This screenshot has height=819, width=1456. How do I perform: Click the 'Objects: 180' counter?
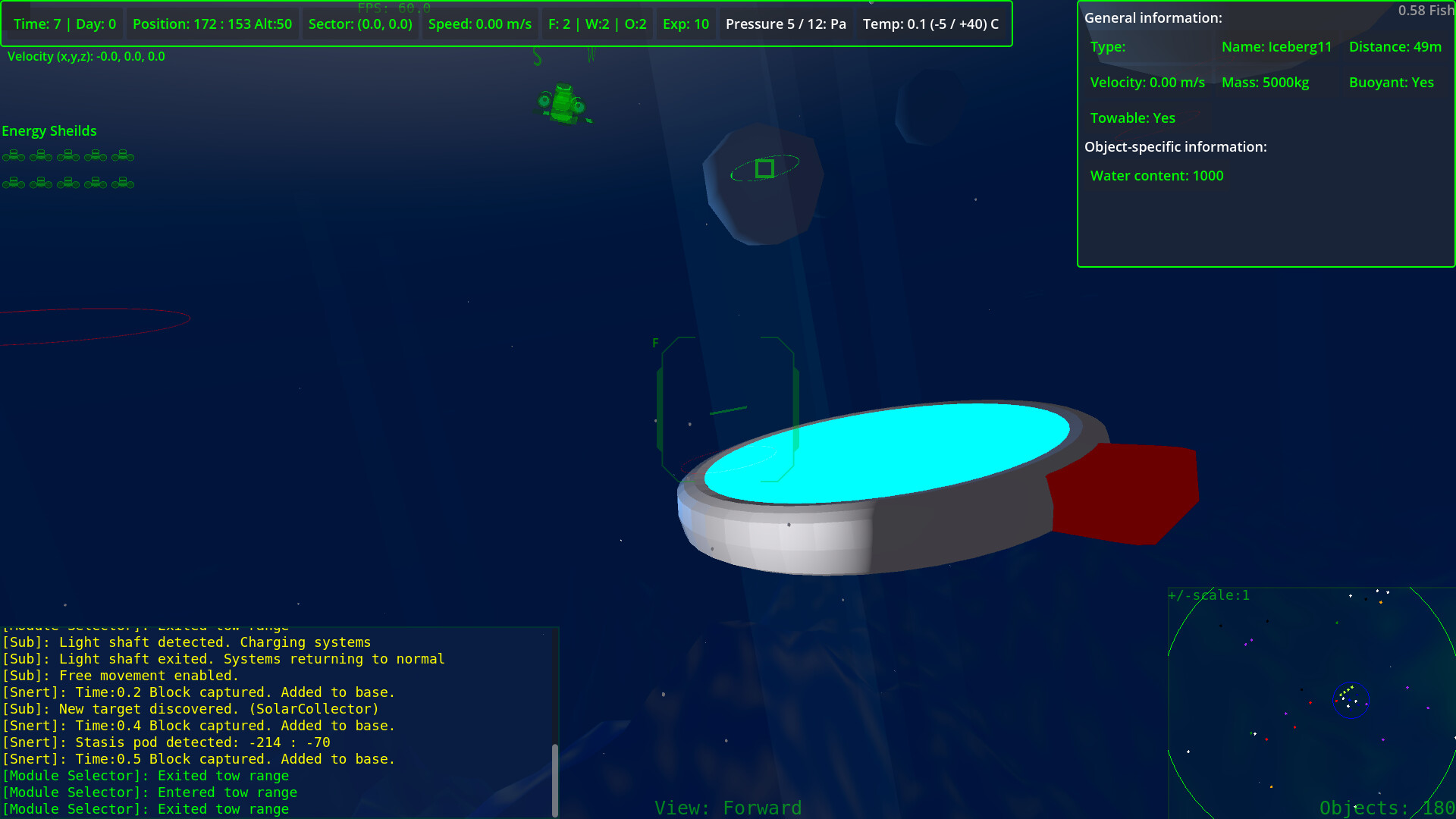pyautogui.click(x=1387, y=808)
